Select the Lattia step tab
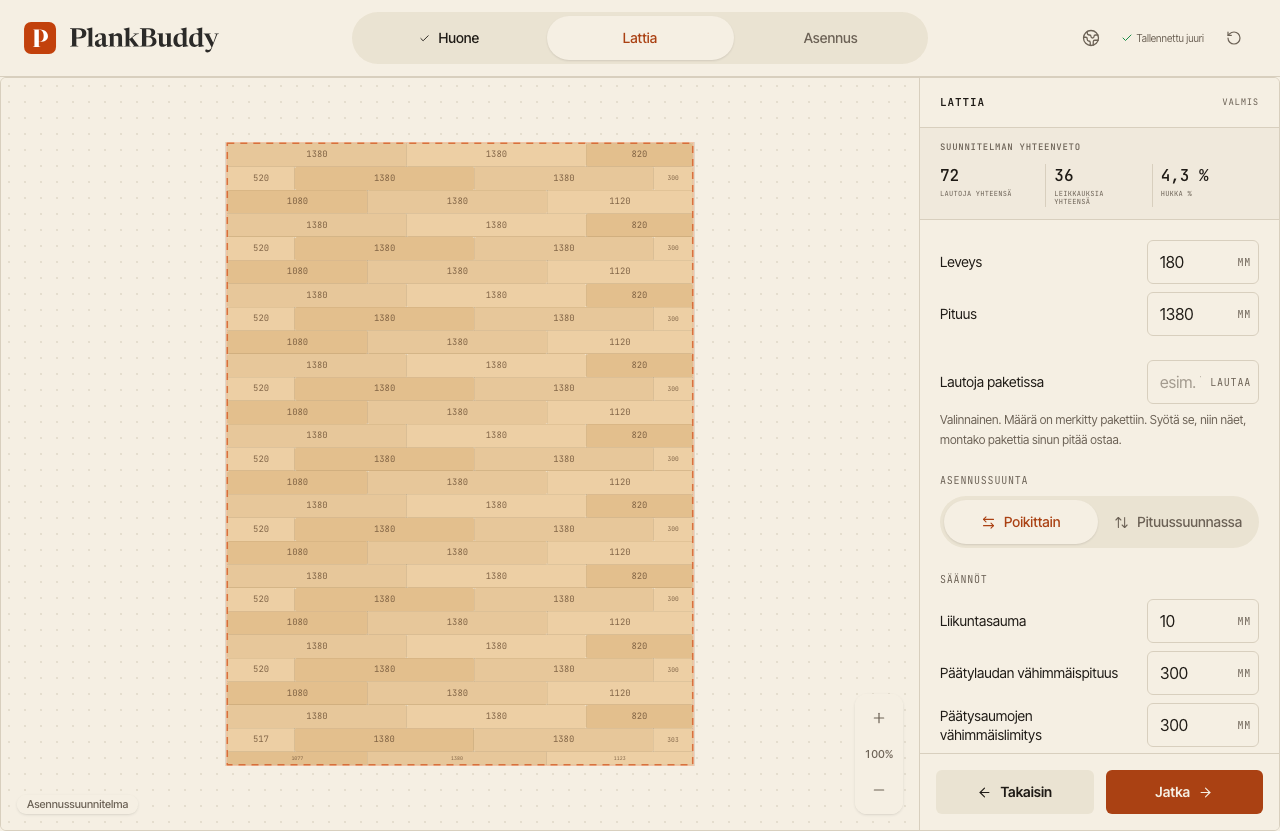This screenshot has width=1280, height=831. [640, 38]
